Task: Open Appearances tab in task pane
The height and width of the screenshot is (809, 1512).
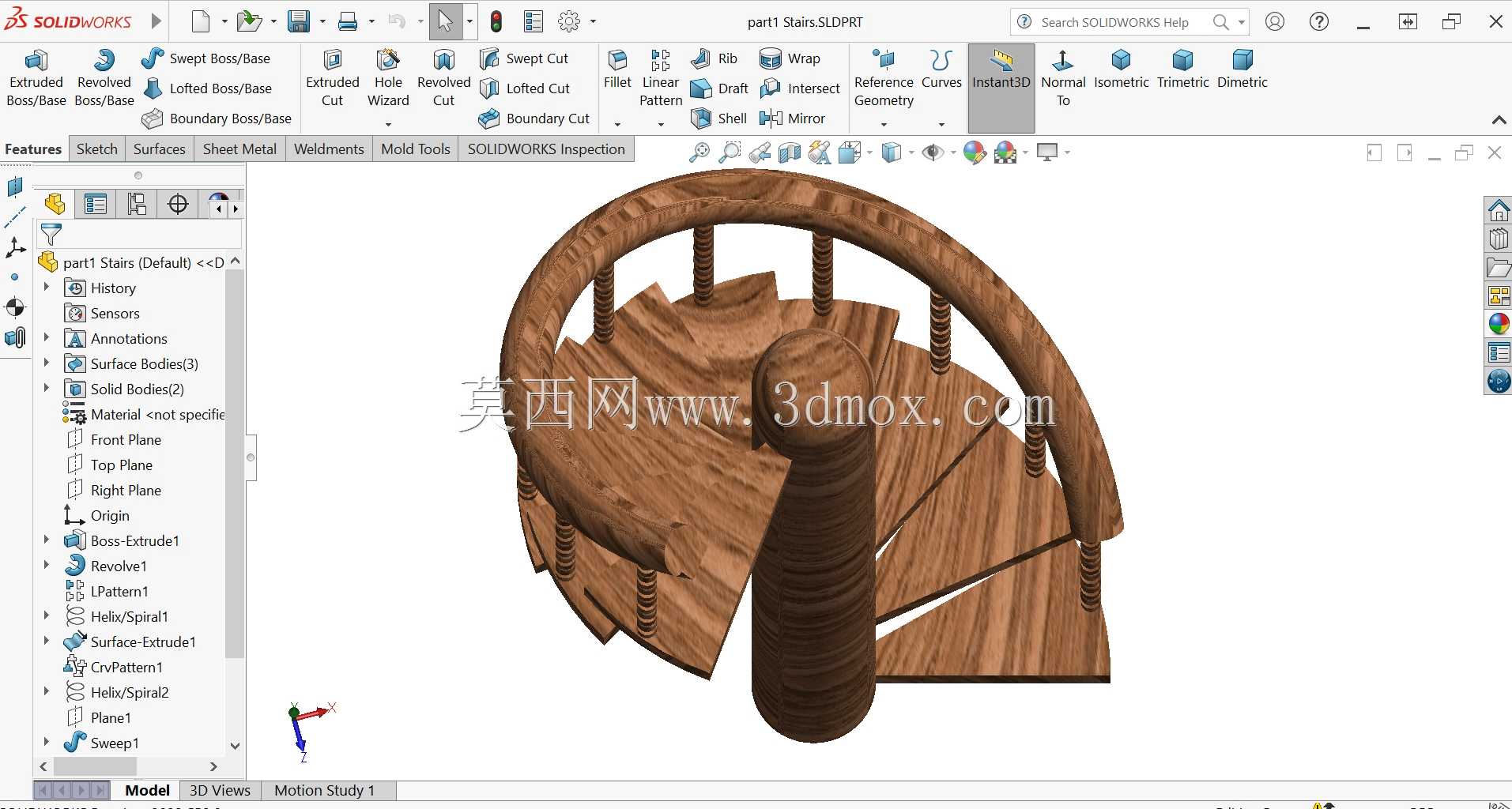Action: click(x=1499, y=323)
